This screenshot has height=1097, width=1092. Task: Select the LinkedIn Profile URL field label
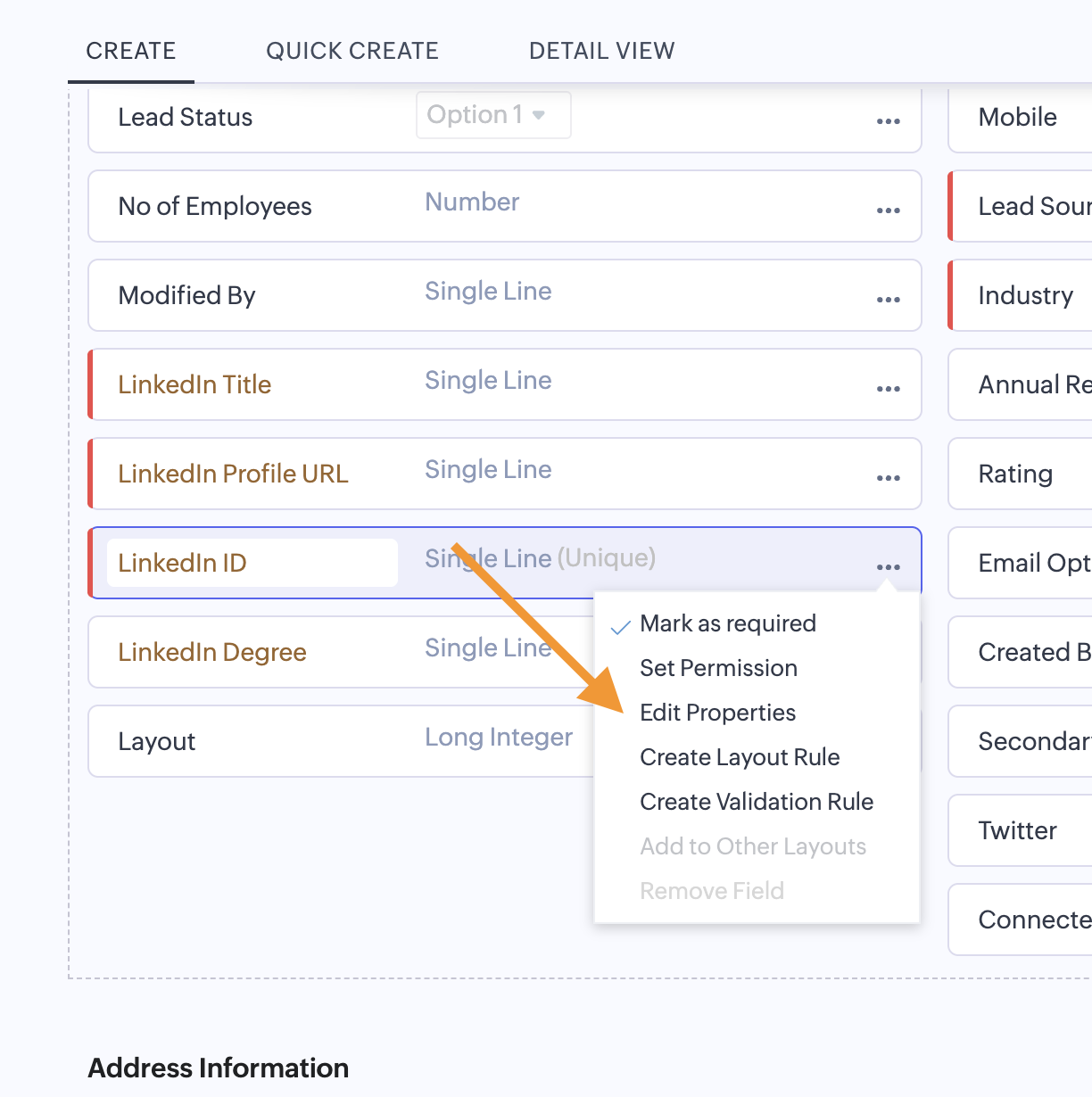tap(233, 474)
